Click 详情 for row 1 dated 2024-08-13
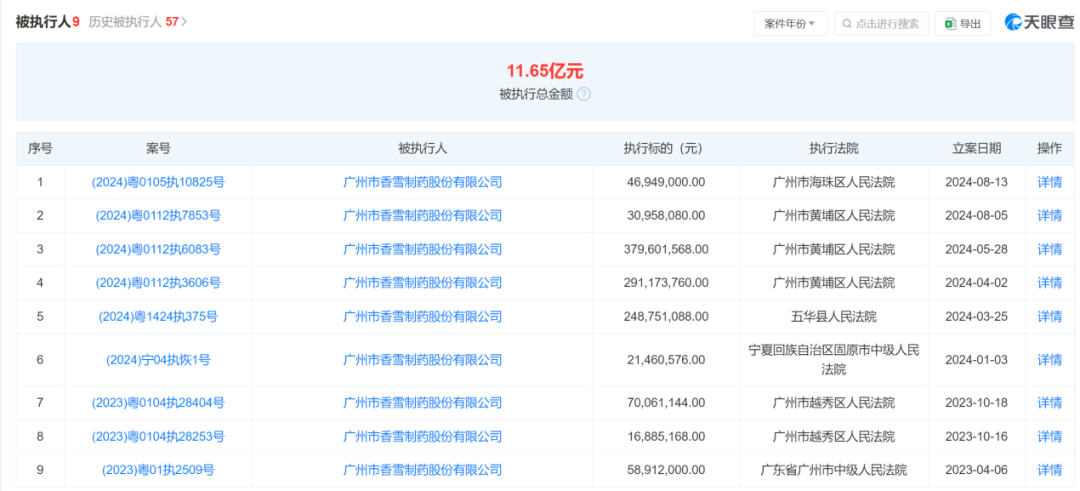Image resolution: width=1080 pixels, height=491 pixels. coord(1049,182)
